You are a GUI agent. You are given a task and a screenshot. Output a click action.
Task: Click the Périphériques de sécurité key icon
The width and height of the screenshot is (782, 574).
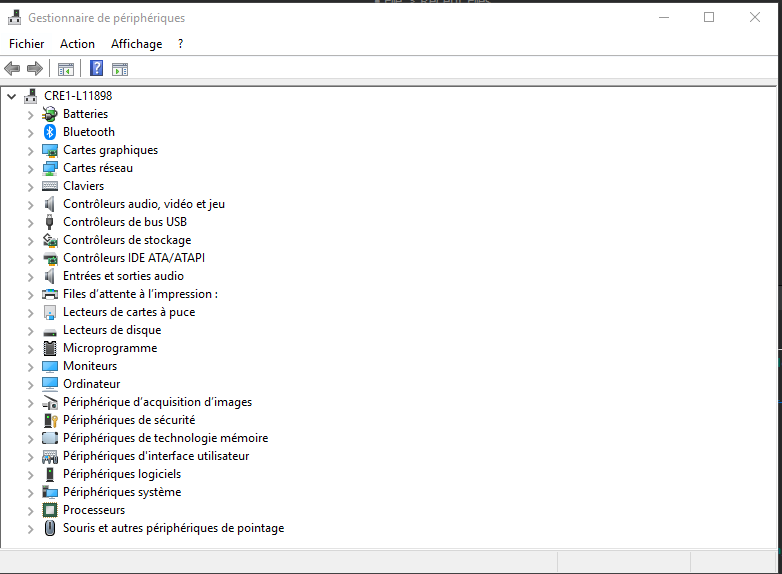tap(50, 420)
